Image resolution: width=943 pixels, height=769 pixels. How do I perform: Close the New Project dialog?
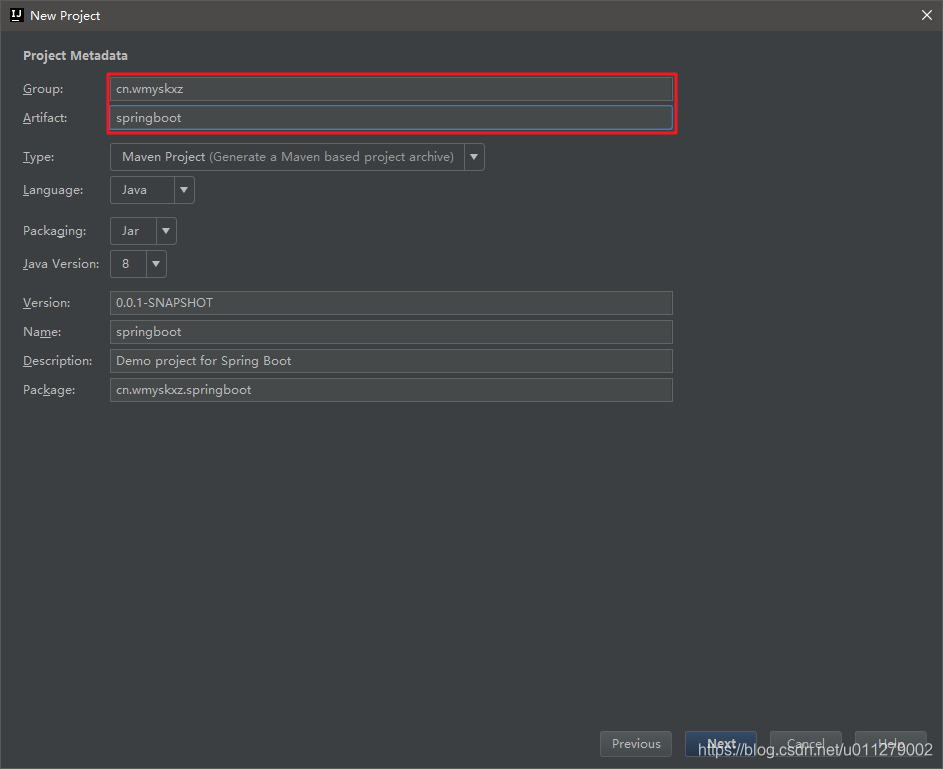(927, 15)
